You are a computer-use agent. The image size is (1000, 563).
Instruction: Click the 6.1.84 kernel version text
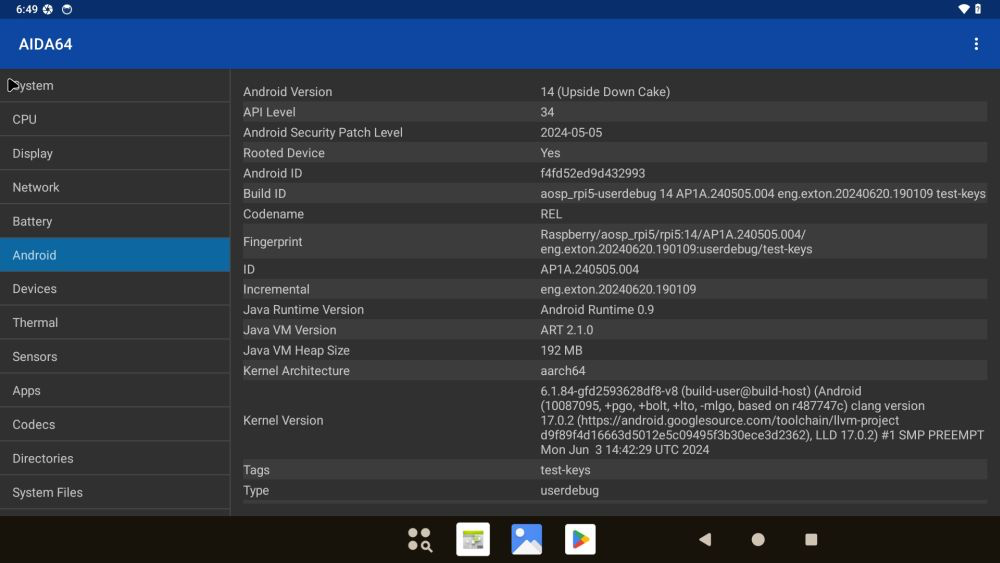[x=762, y=420]
